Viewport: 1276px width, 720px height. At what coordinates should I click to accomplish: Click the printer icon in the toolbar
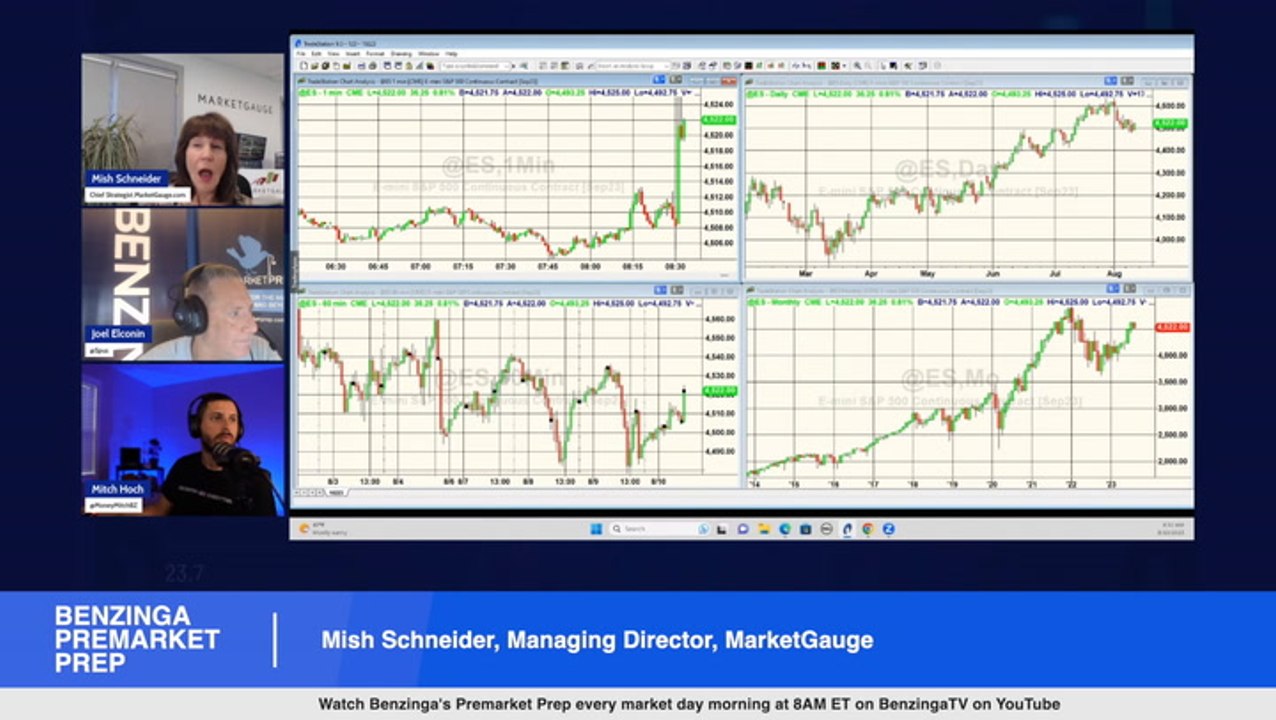pos(372,66)
